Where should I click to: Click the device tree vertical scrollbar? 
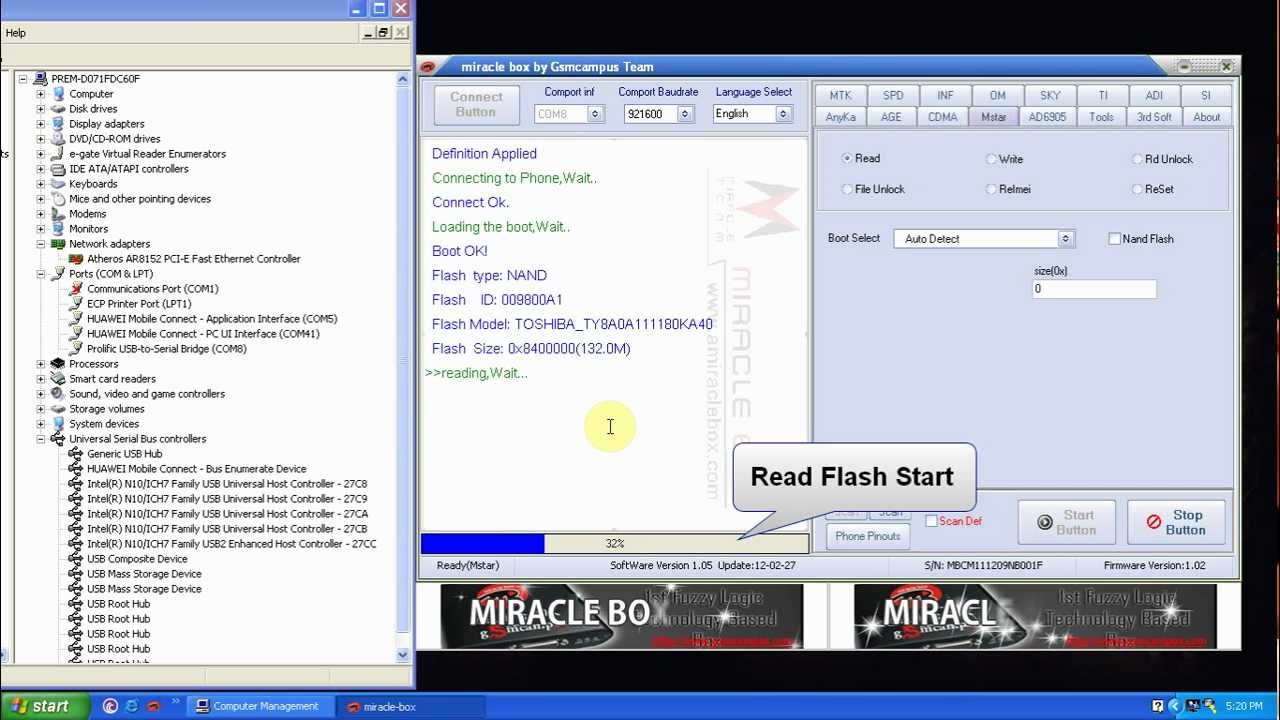point(403,368)
